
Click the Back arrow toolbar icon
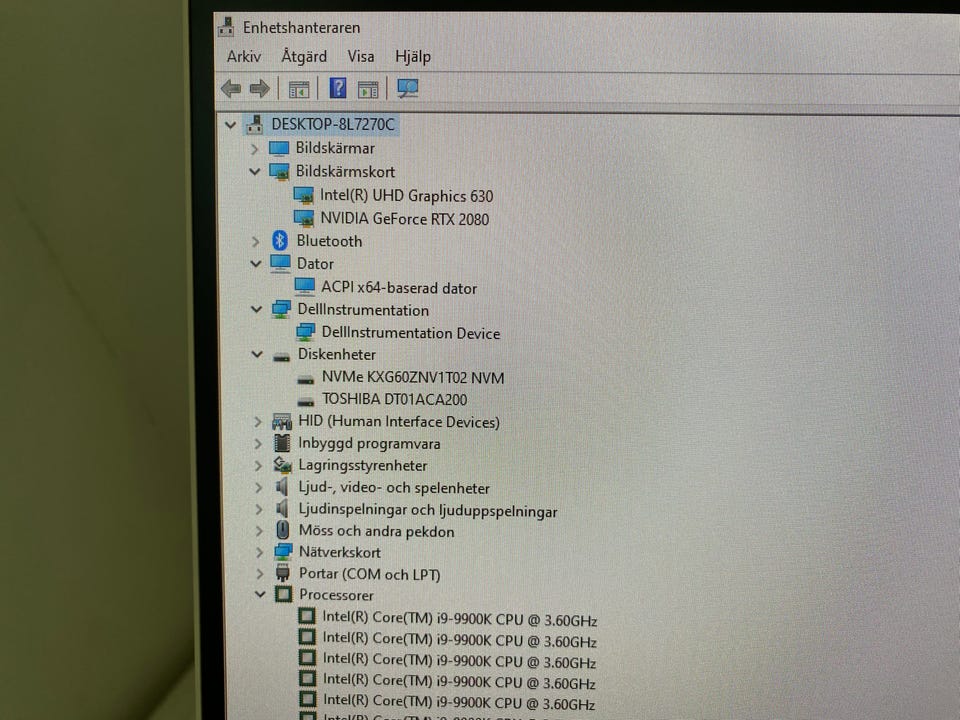click(x=231, y=89)
